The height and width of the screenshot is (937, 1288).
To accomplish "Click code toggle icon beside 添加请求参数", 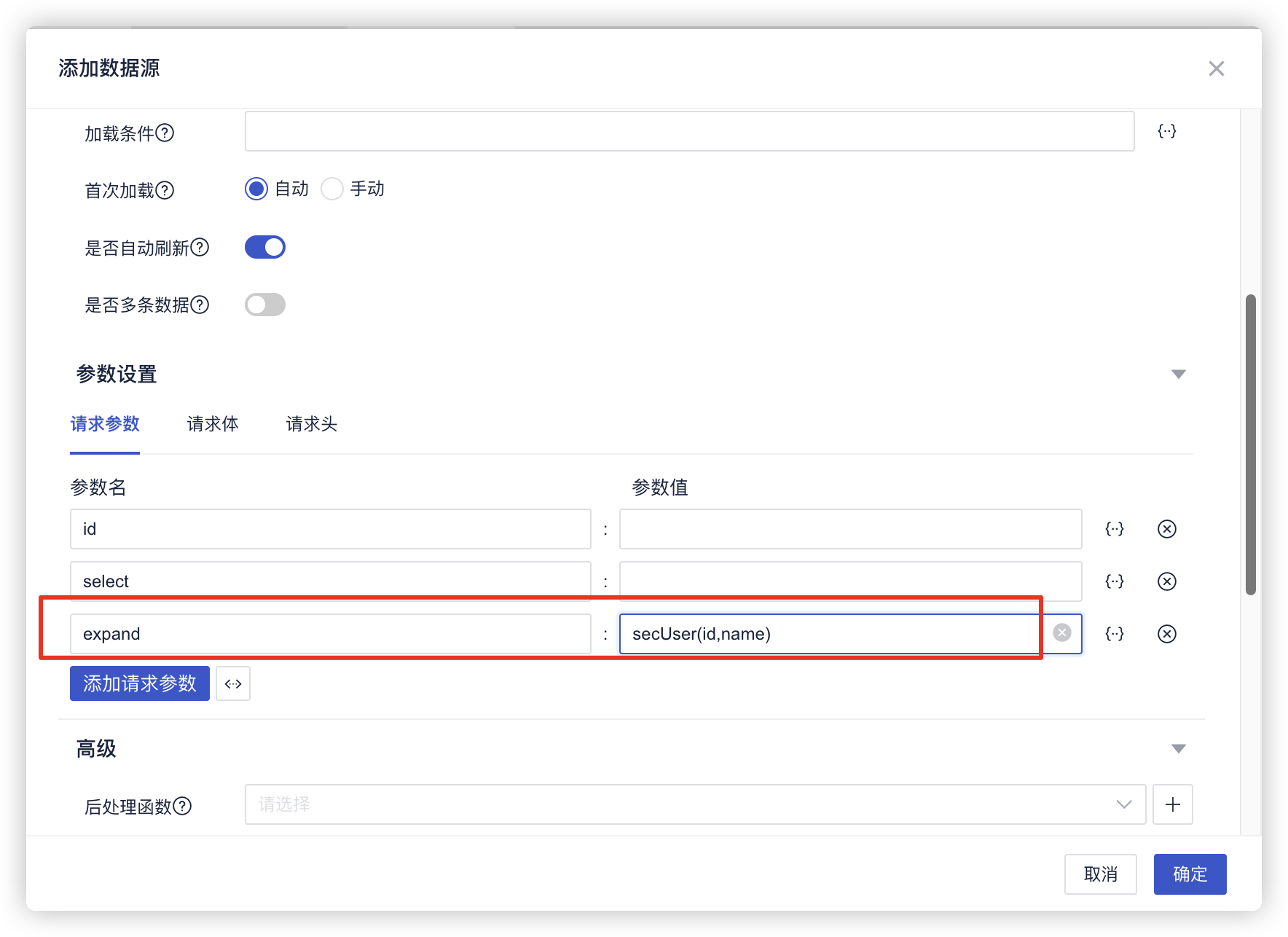I will [x=233, y=683].
